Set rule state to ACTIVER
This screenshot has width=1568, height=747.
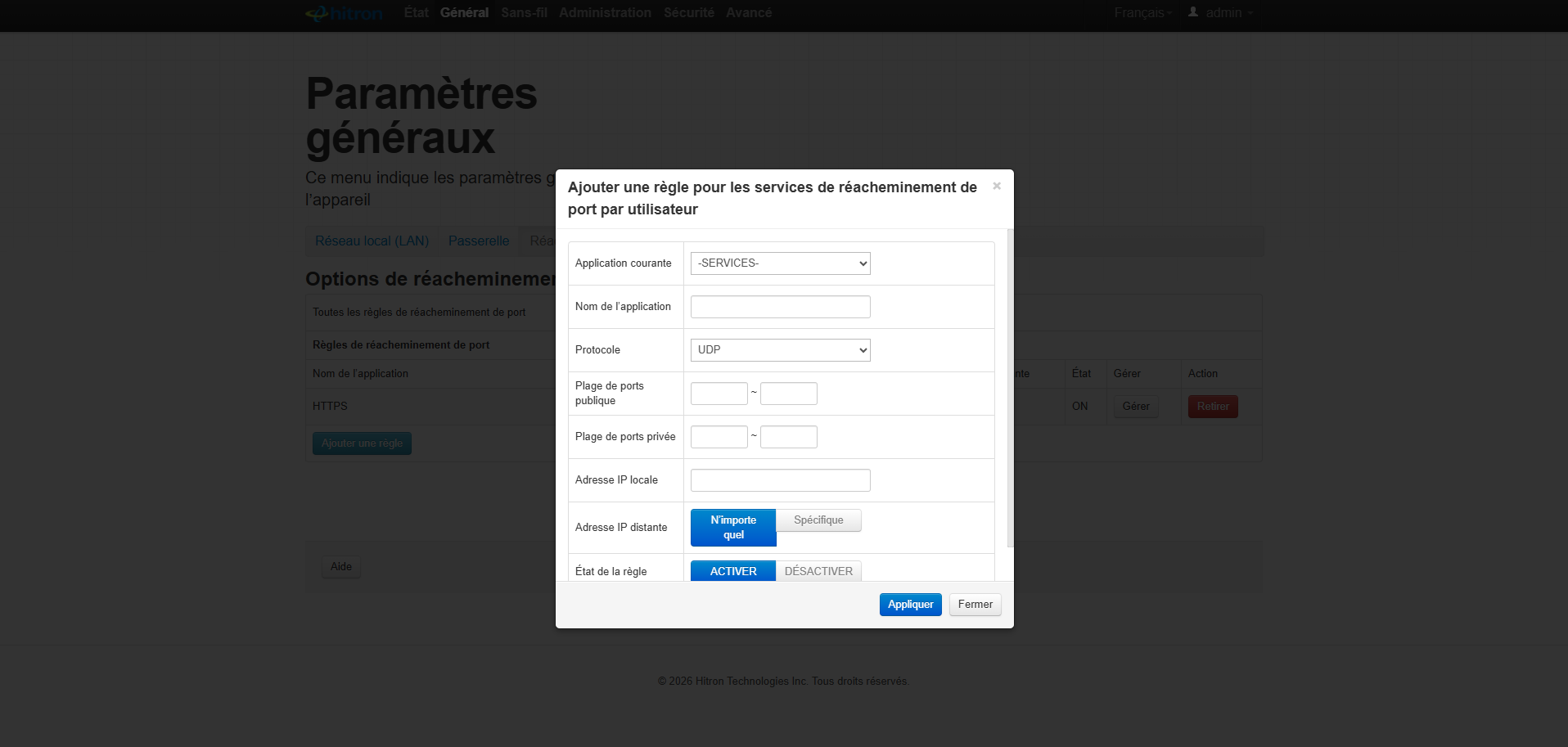click(732, 571)
